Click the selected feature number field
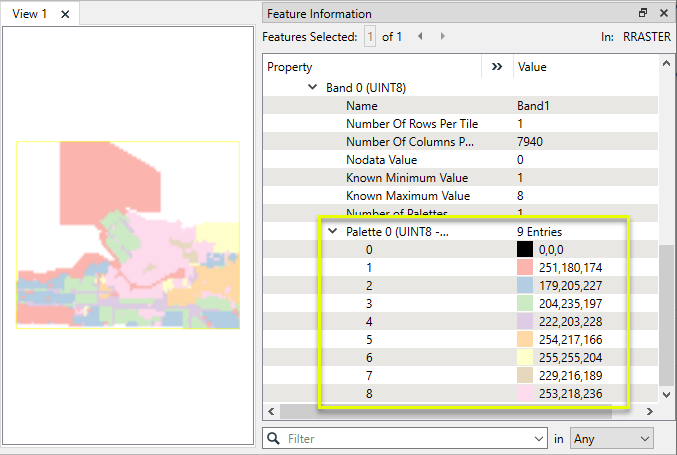The height and width of the screenshot is (455, 677). (370, 37)
